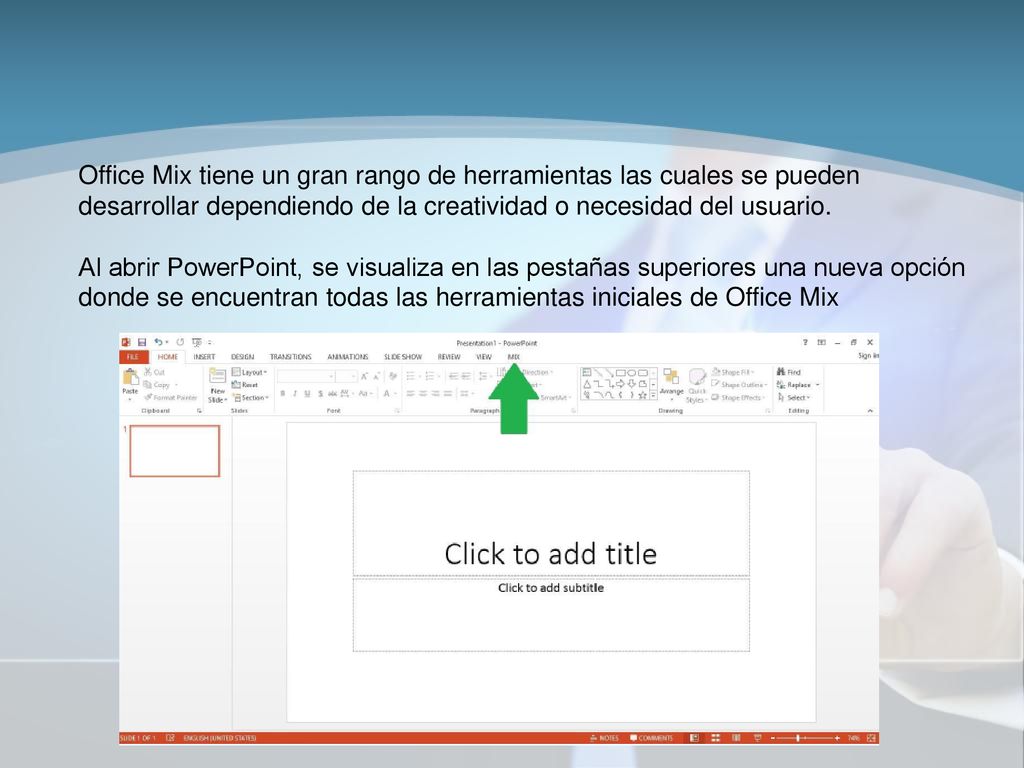Open the Layout dropdown

point(249,372)
